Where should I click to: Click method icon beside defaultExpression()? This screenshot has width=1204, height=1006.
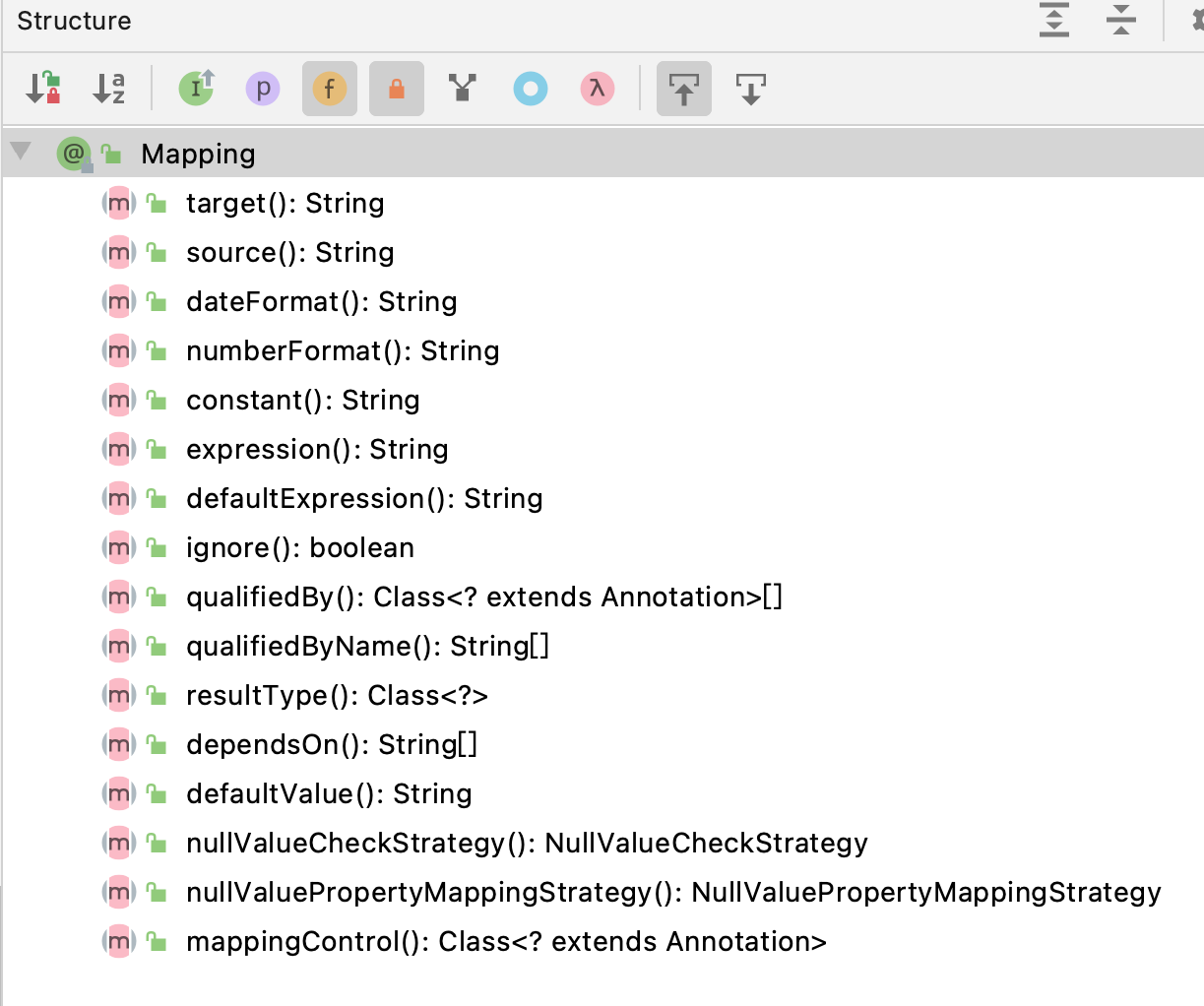pyautogui.click(x=119, y=499)
